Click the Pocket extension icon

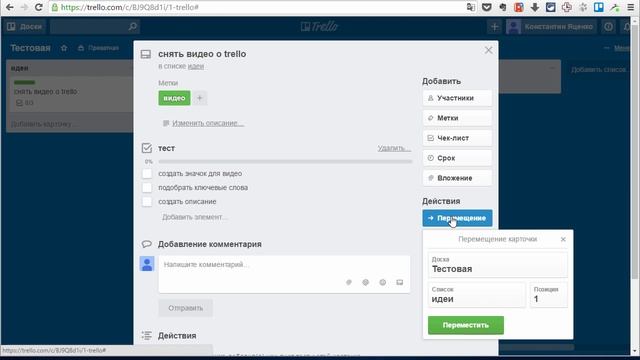click(487, 7)
